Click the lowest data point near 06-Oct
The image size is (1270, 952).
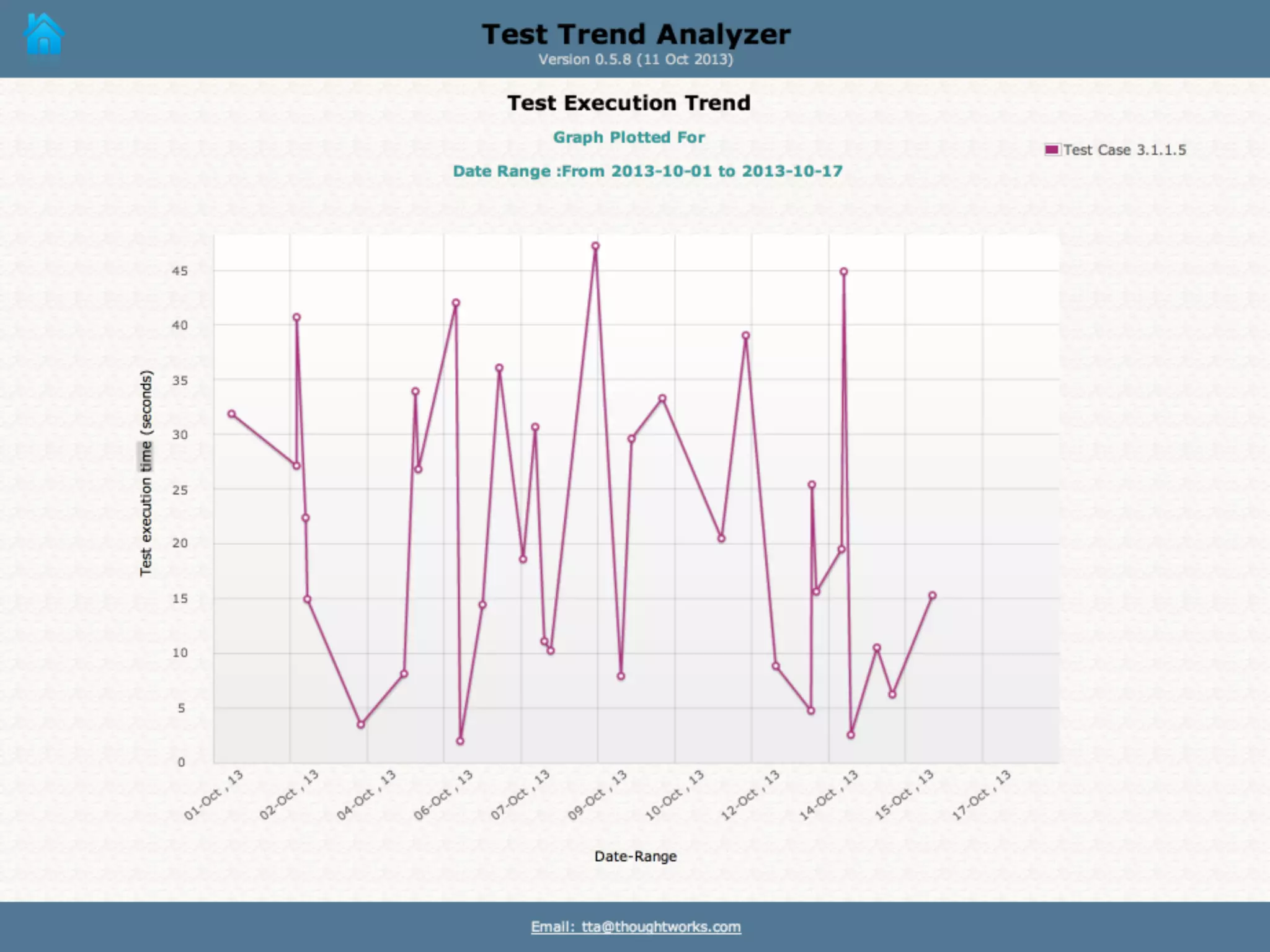(x=460, y=741)
